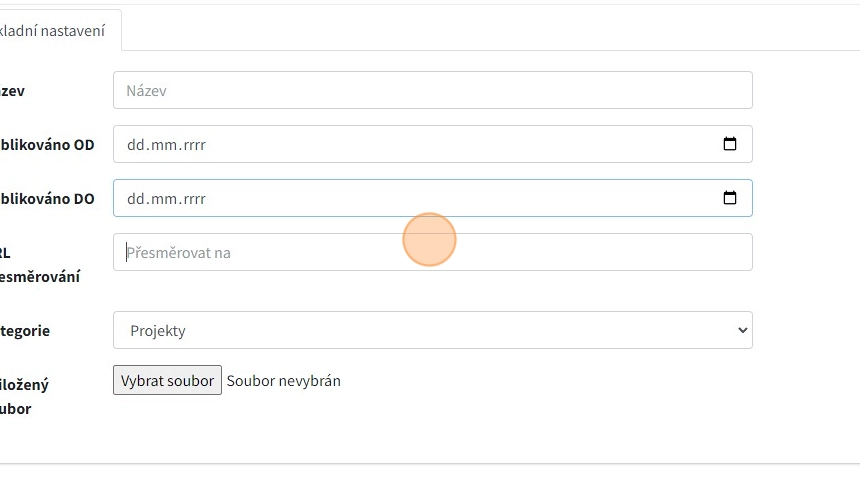This screenshot has width=860, height=481.
Task: Click the Název field label
Action: pyautogui.click(x=12, y=91)
